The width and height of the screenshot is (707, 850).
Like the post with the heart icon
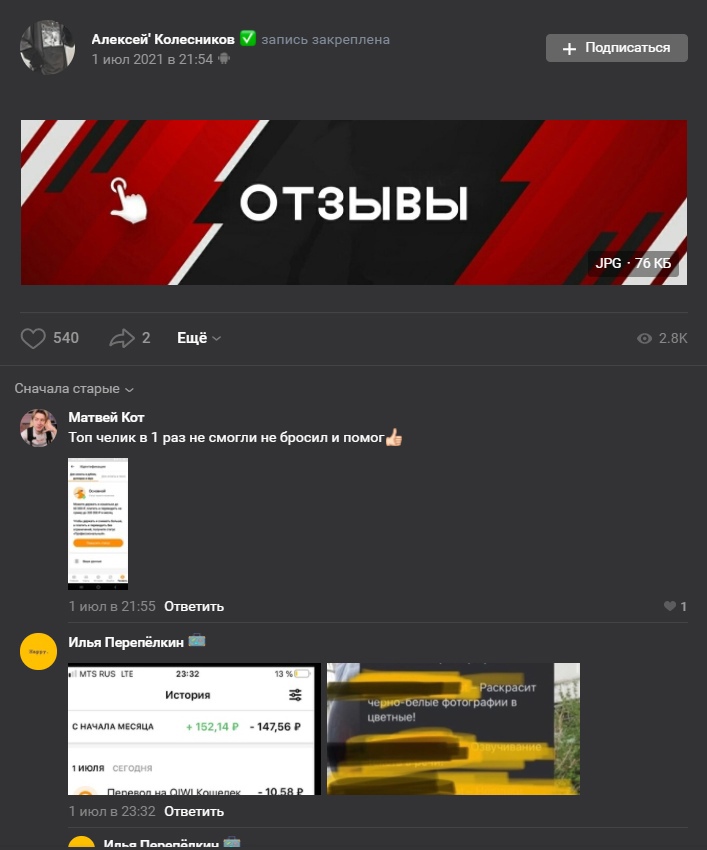click(33, 338)
